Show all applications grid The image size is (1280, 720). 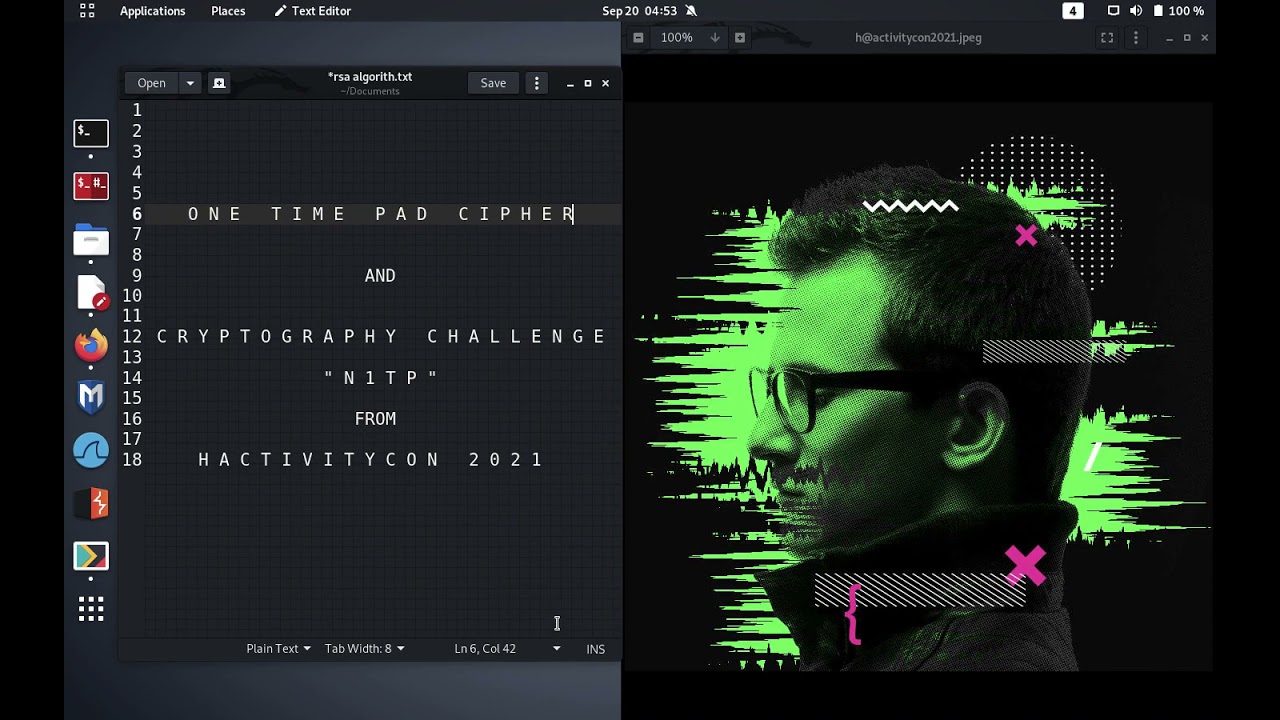point(91,608)
